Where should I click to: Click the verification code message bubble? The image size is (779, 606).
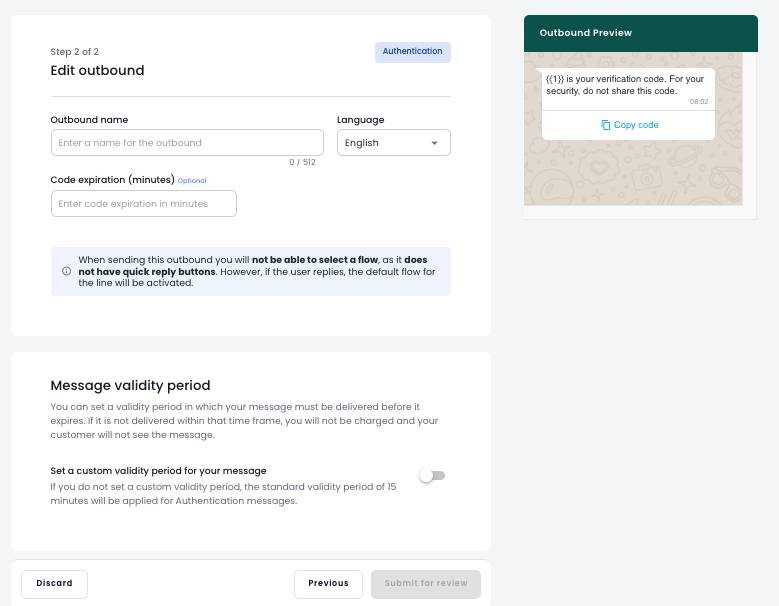point(625,85)
